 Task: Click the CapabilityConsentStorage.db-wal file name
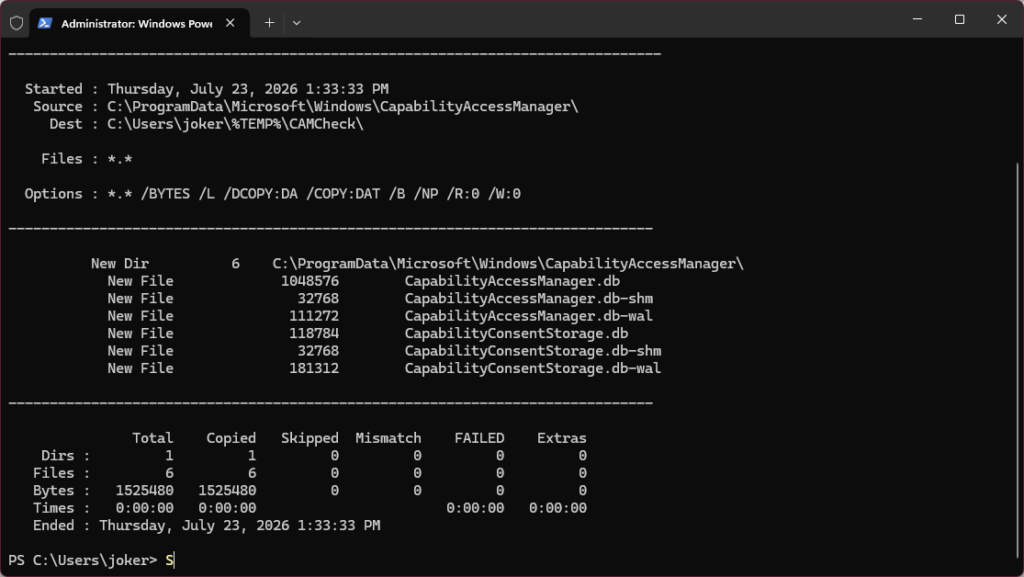(533, 368)
